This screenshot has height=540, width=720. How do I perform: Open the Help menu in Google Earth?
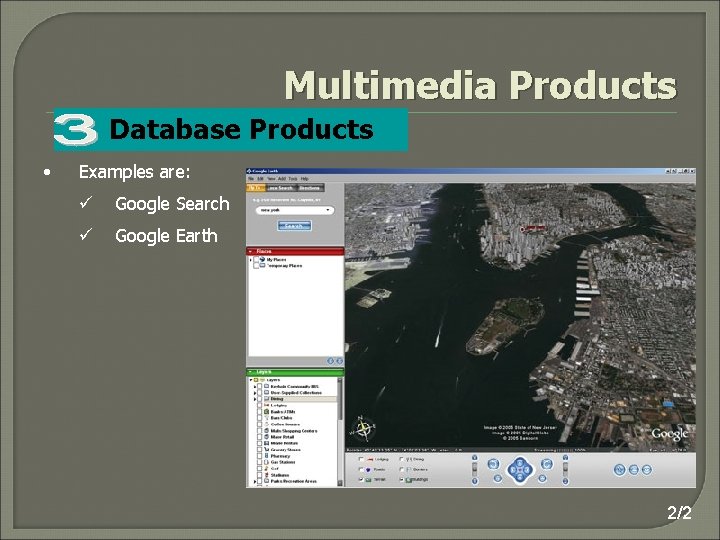coord(304,179)
